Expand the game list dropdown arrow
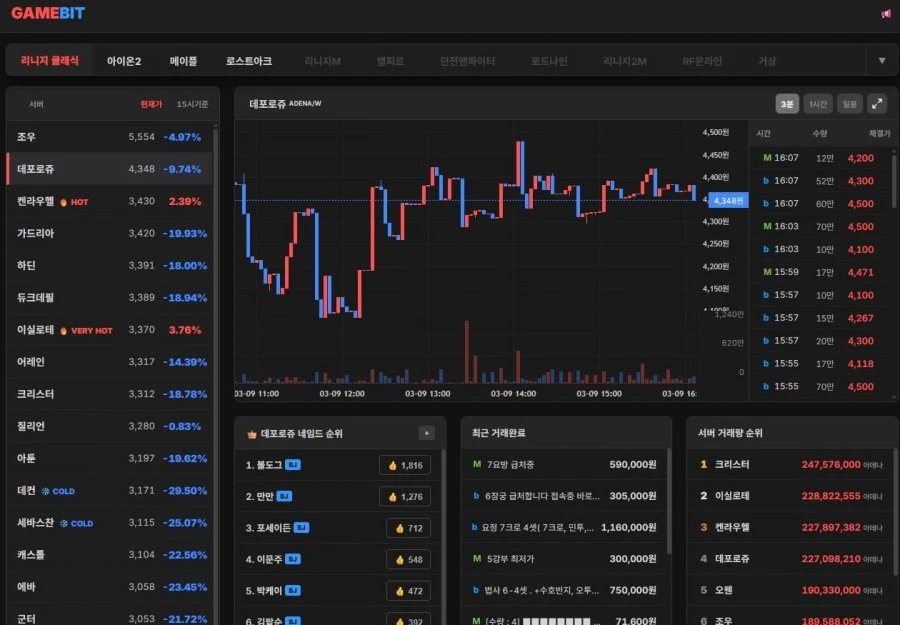900x625 pixels. pyautogui.click(x=882, y=60)
